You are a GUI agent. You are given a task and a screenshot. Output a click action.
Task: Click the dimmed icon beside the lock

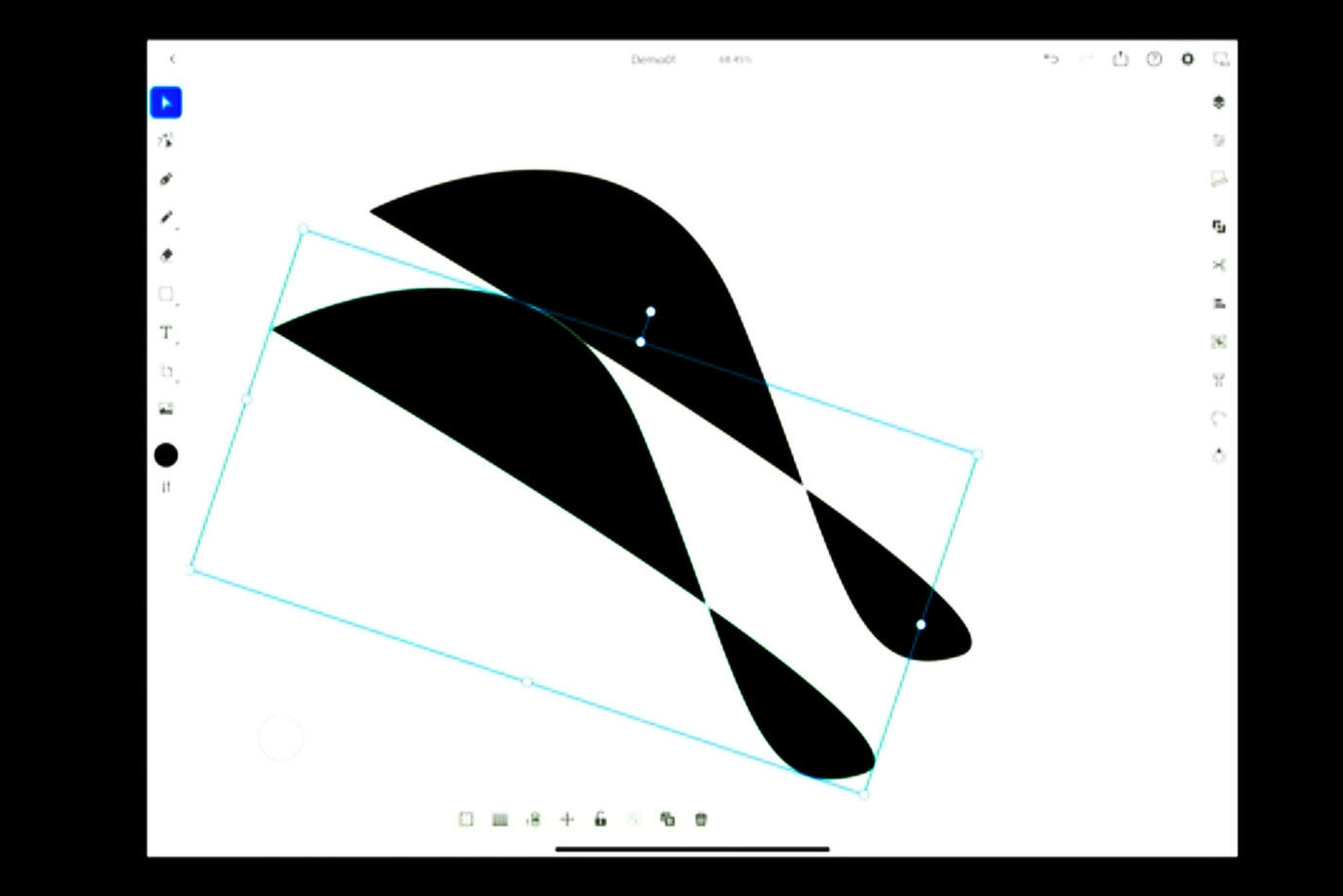635,819
